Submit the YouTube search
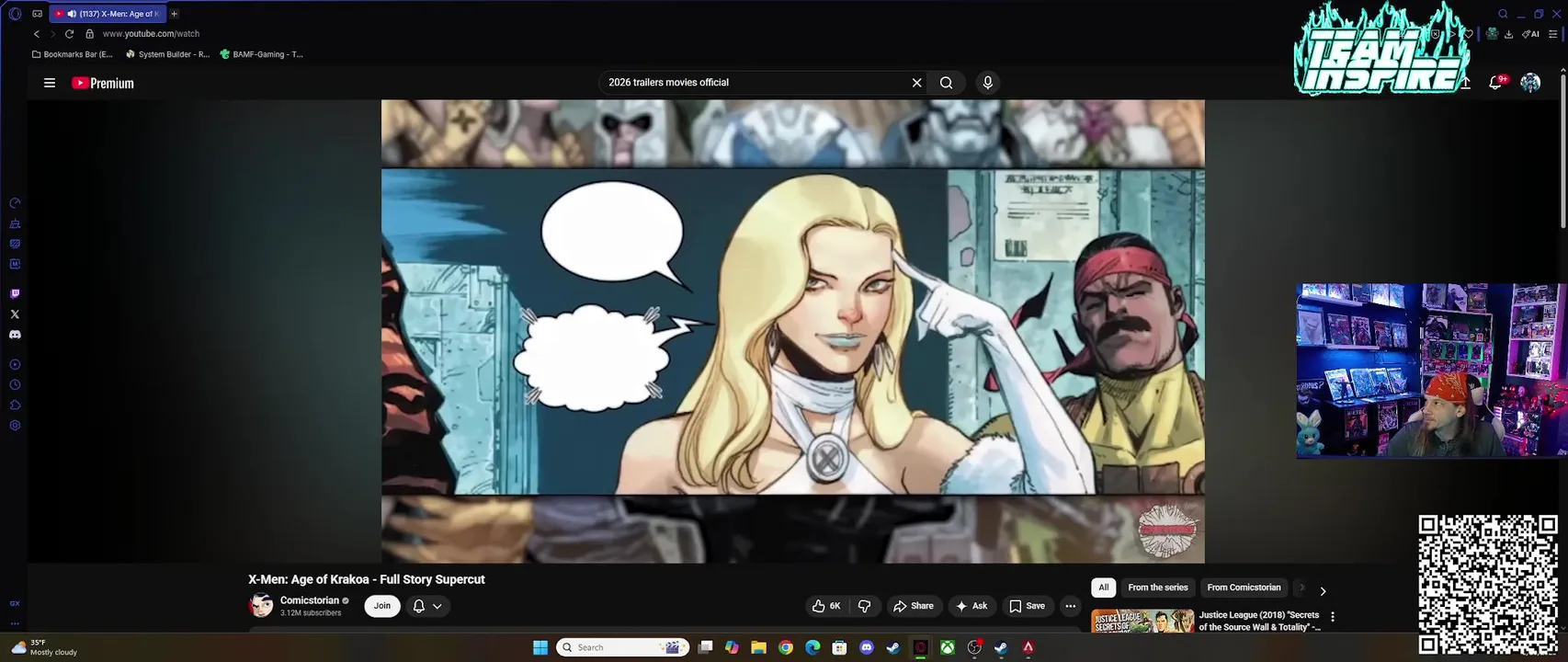 tap(946, 83)
